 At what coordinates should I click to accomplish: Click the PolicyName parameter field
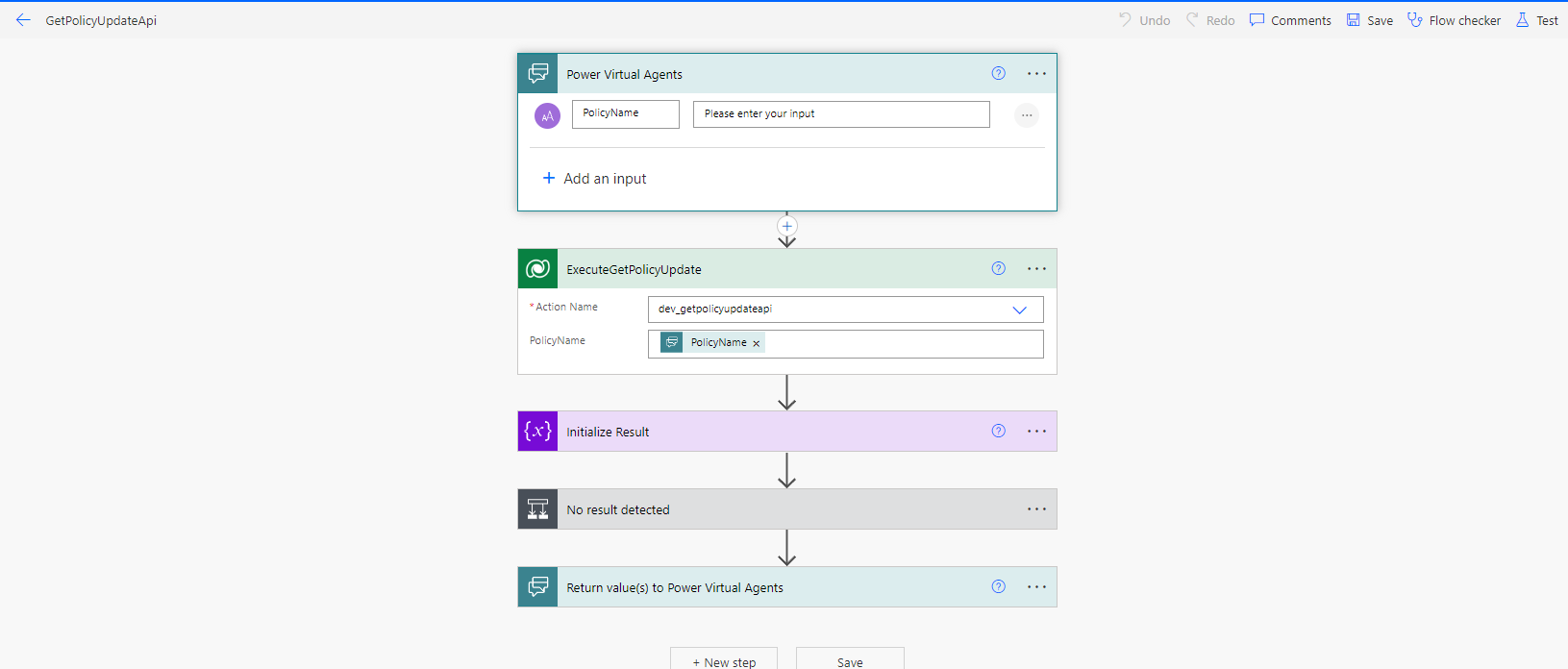846,344
